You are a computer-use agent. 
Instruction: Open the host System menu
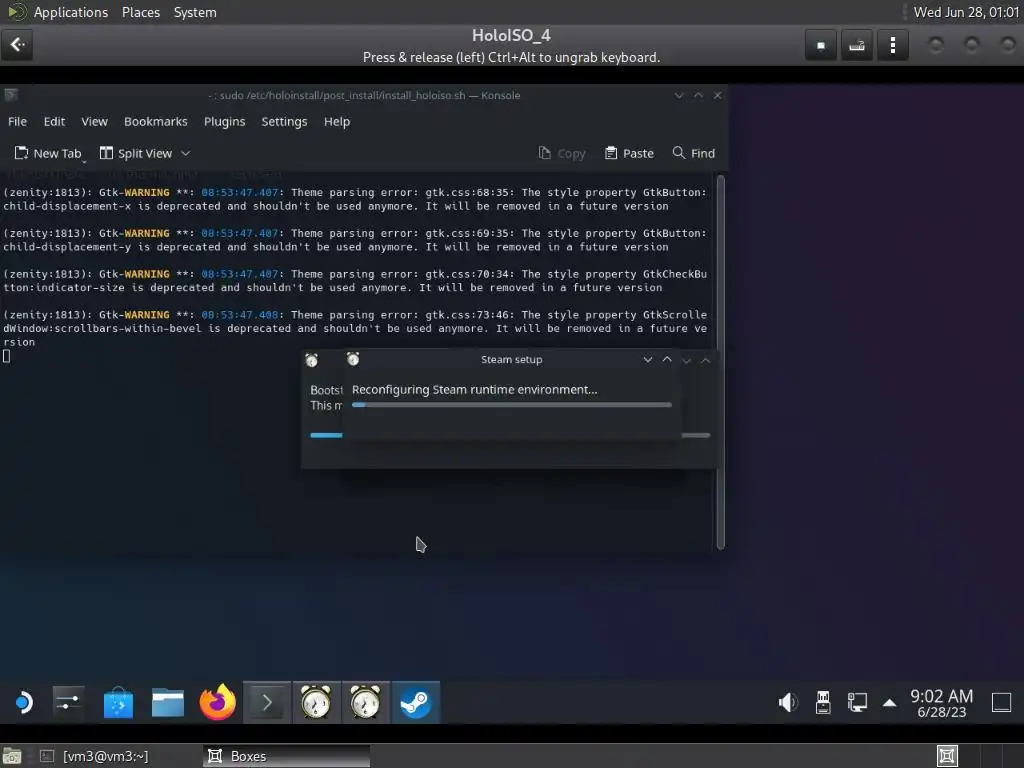coord(195,12)
